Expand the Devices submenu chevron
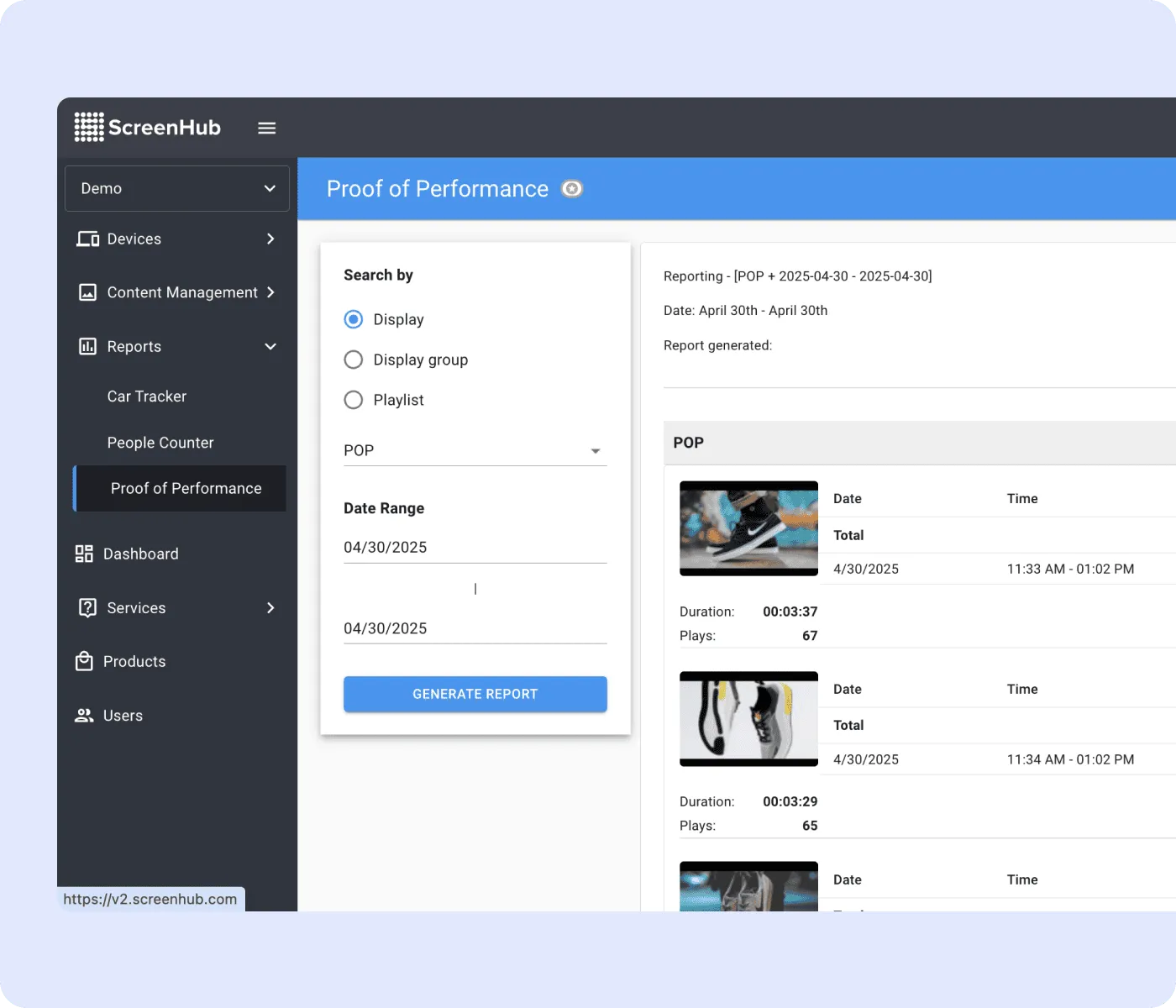1176x1008 pixels. point(270,239)
